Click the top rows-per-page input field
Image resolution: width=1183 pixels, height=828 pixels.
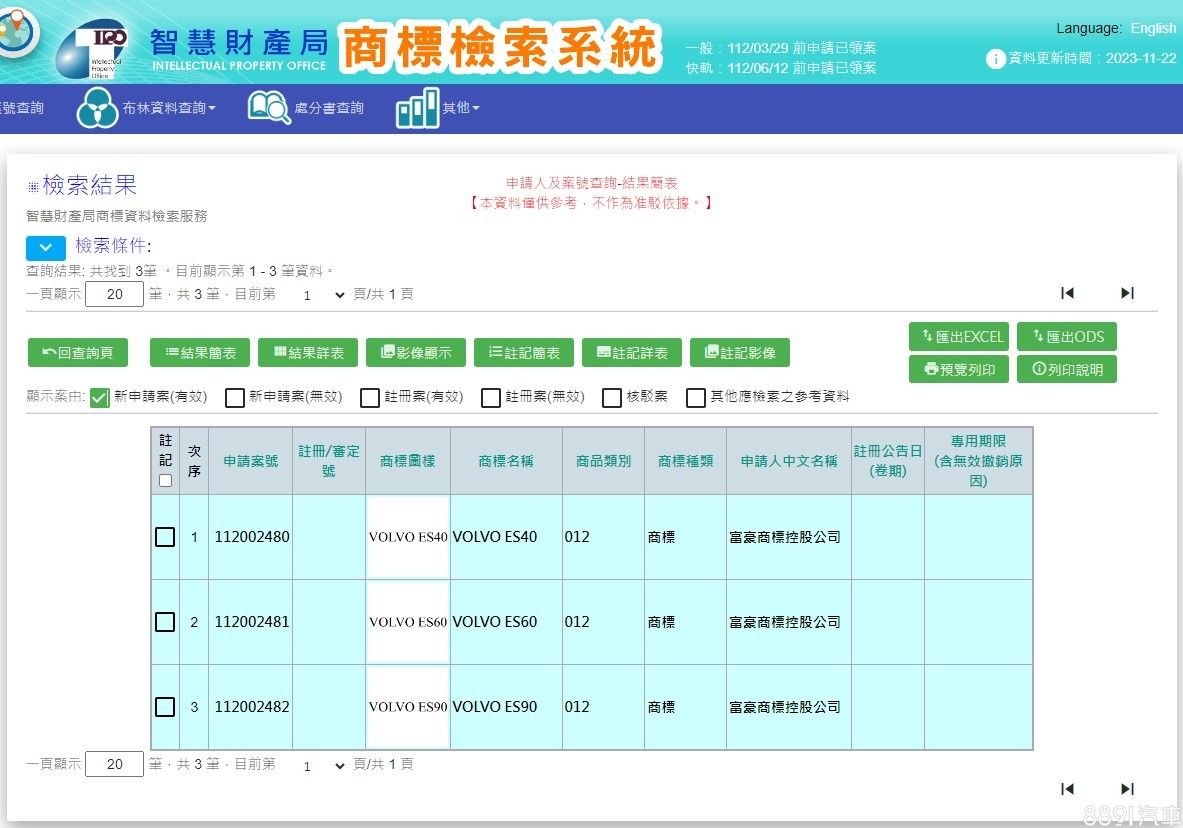(x=115, y=294)
